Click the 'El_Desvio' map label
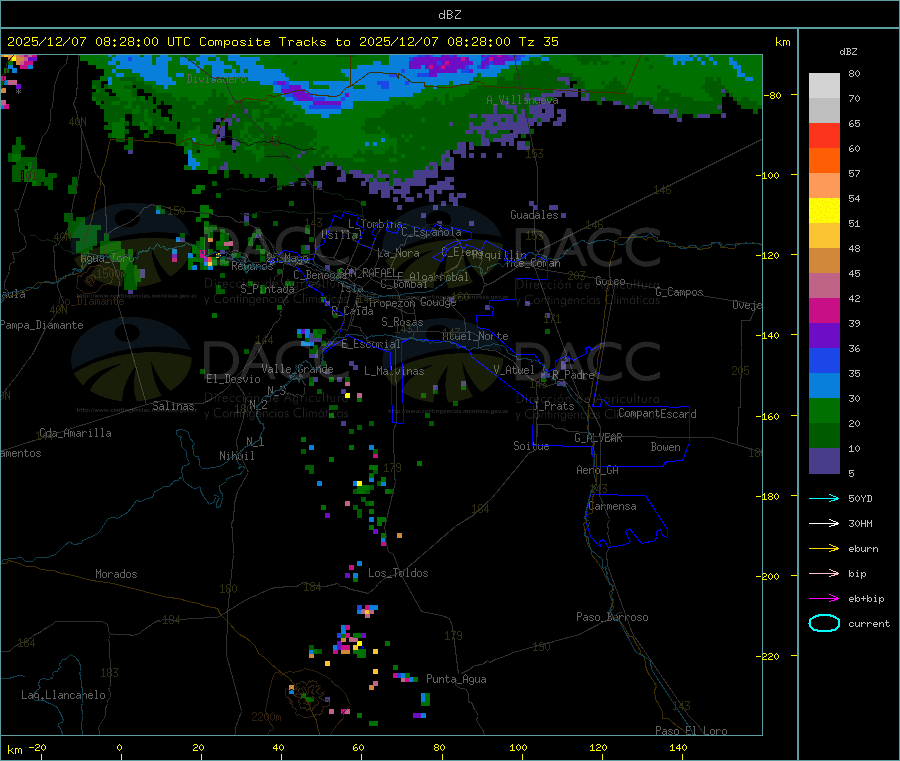 (x=234, y=379)
